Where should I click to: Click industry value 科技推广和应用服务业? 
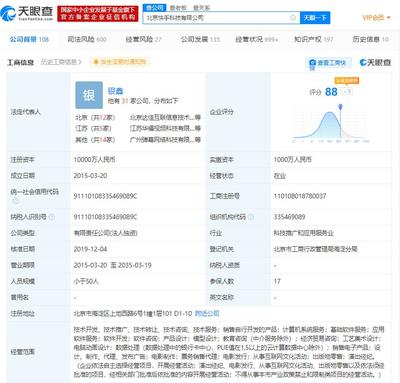coord(303,233)
